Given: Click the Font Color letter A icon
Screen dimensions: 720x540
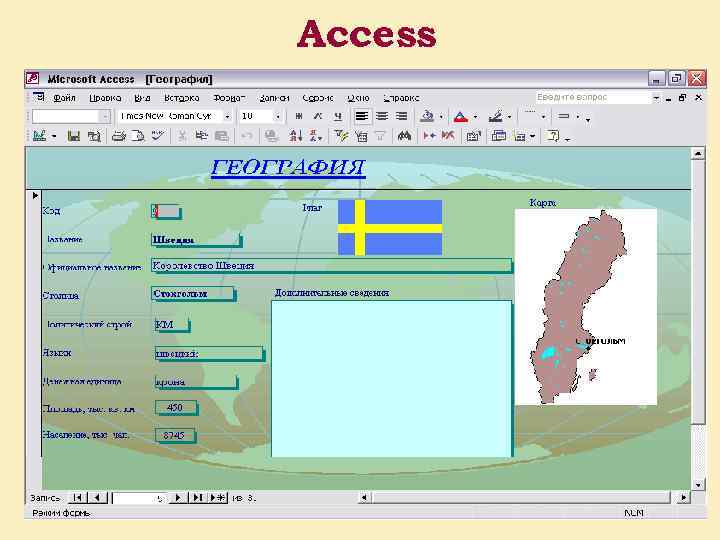Looking at the screenshot, I should 461,116.
